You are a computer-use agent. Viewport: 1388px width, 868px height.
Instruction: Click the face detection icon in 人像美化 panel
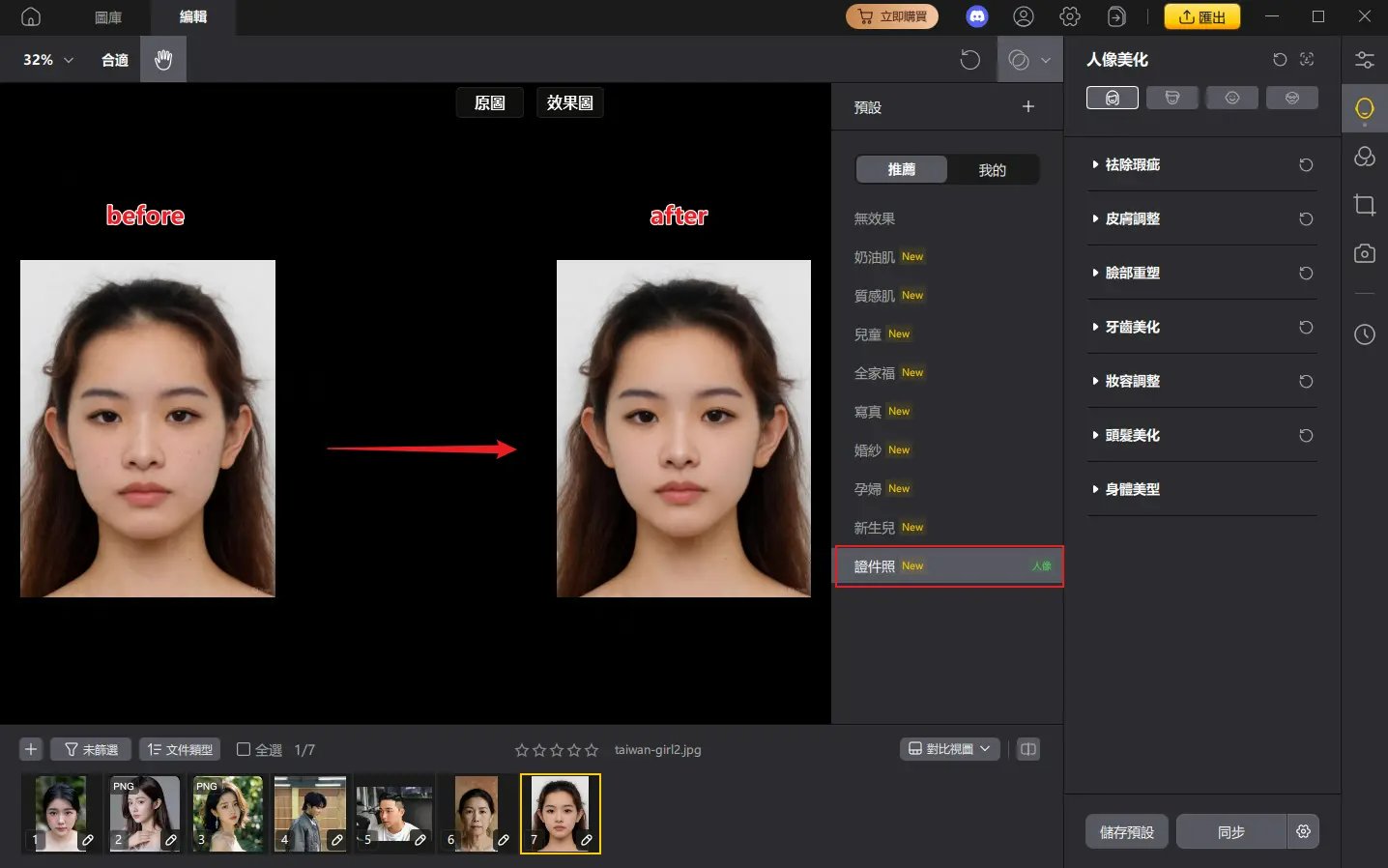click(1307, 60)
